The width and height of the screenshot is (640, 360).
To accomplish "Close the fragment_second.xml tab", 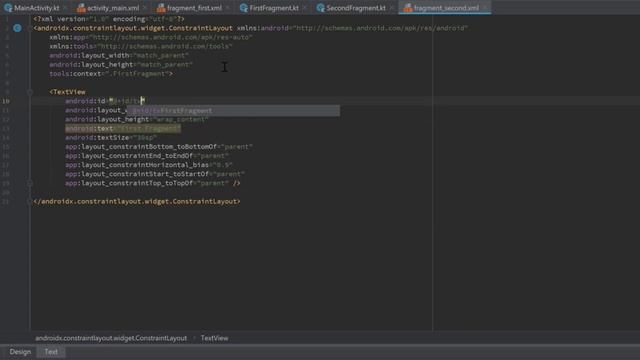I will [484, 8].
